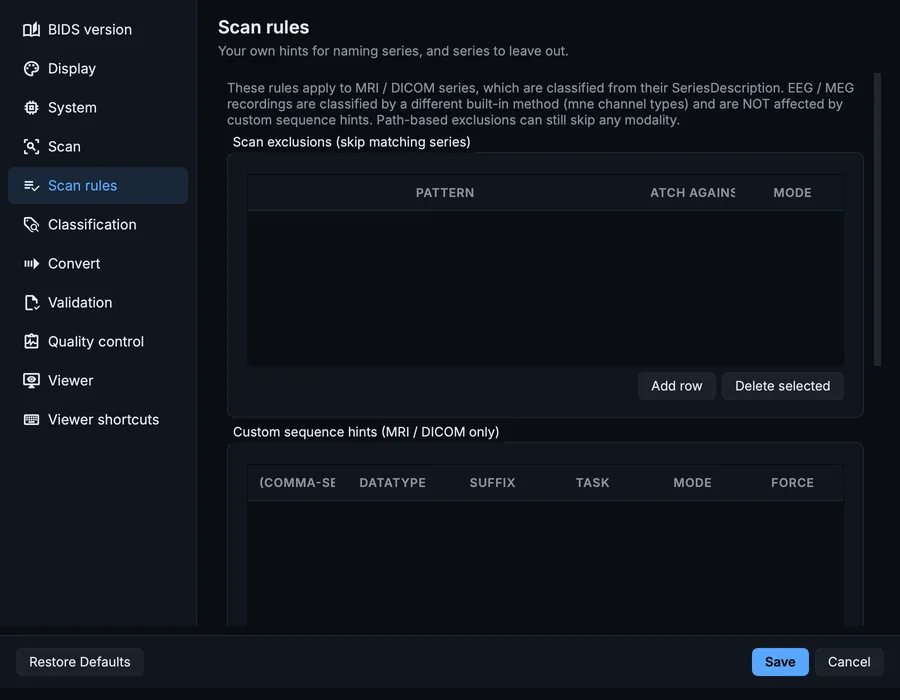Click the Quality control chart icon
This screenshot has height=700, width=900.
pyautogui.click(x=32, y=341)
